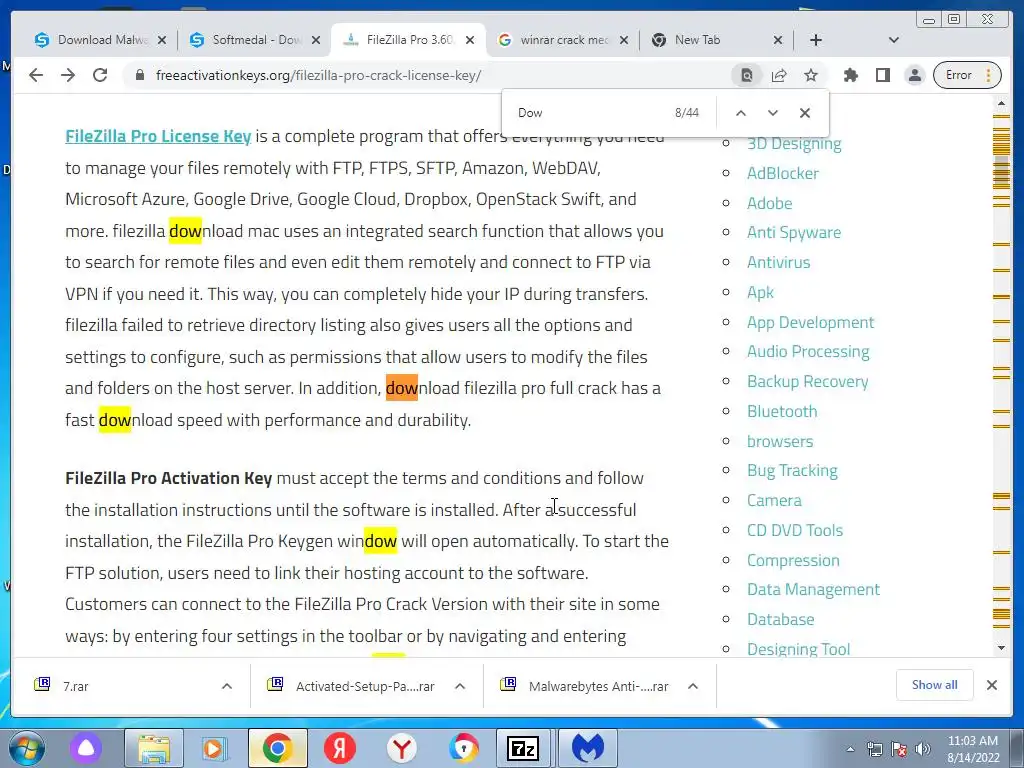This screenshot has height=768, width=1024.
Task: Open Chrome from the taskbar
Action: (278, 748)
